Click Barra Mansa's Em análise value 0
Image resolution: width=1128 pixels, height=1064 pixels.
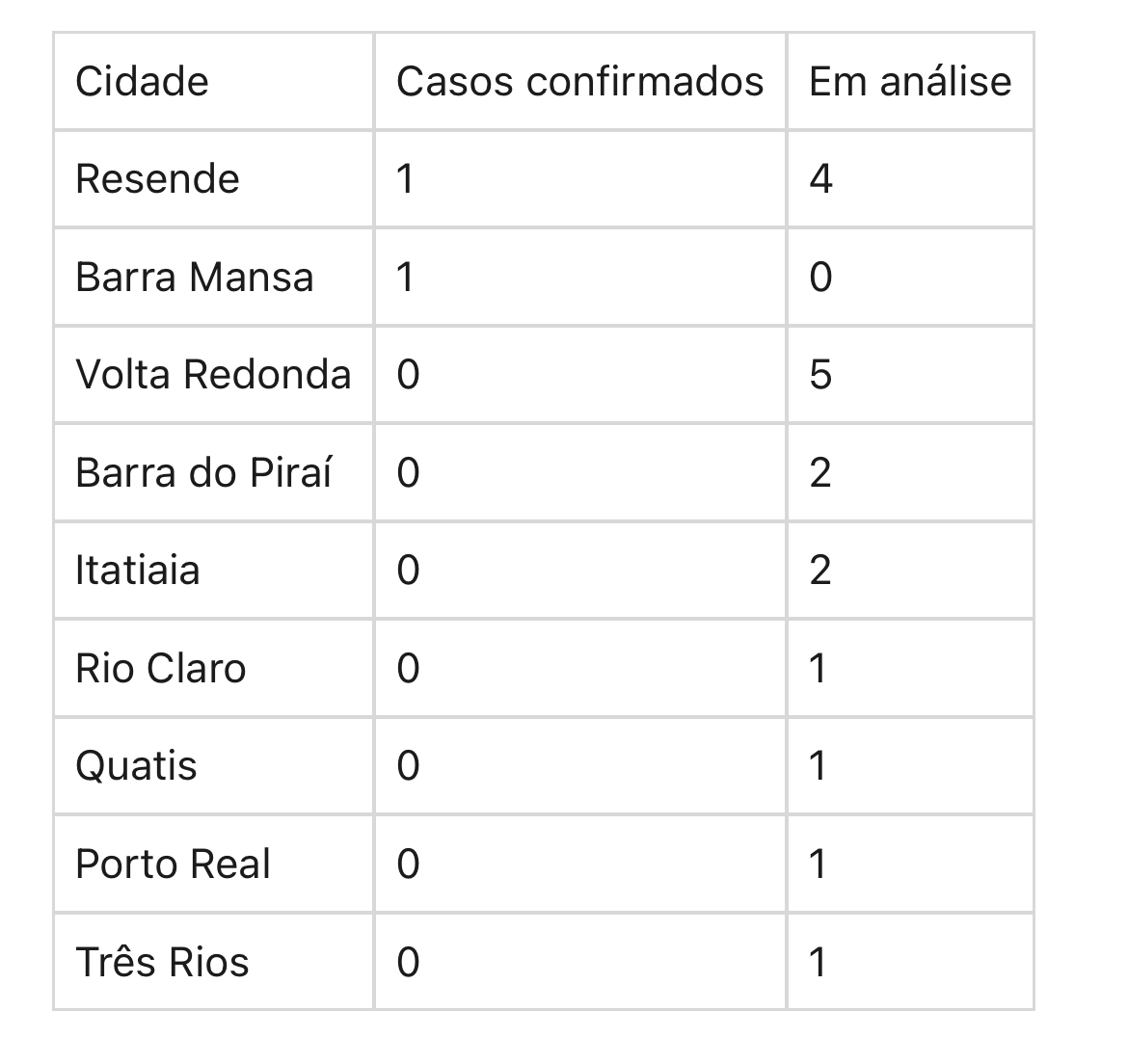pyautogui.click(x=820, y=278)
